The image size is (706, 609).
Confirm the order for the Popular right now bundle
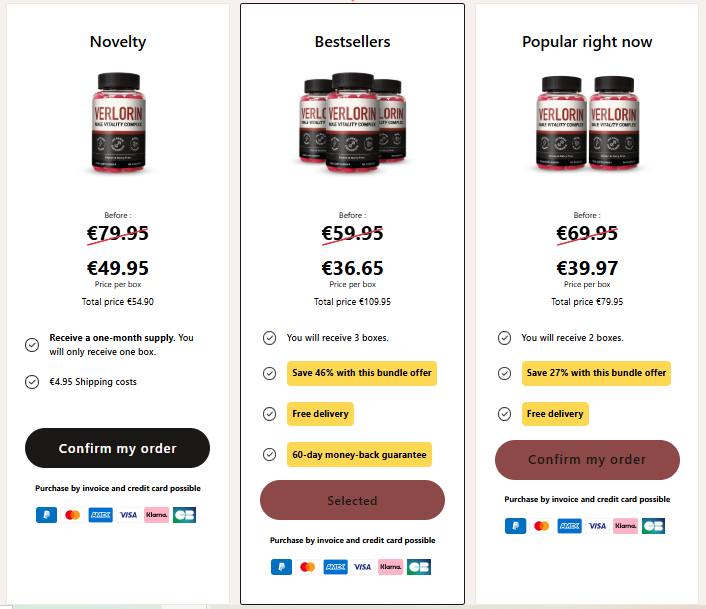pos(587,460)
